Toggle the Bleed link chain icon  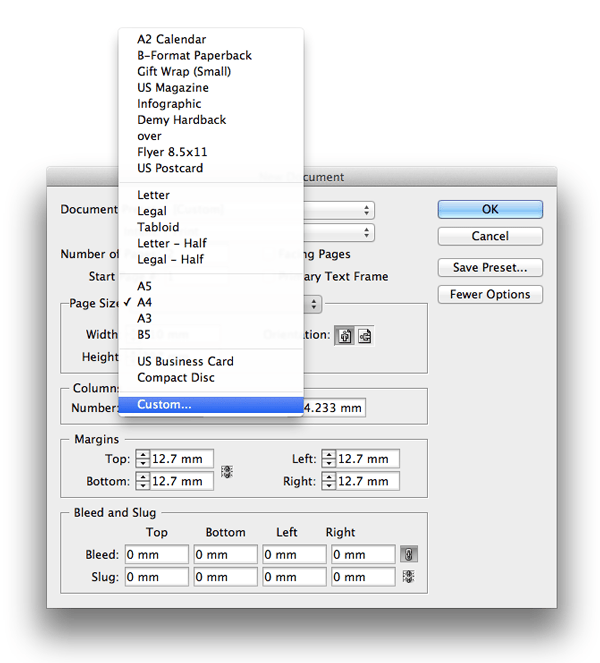pyautogui.click(x=408, y=554)
